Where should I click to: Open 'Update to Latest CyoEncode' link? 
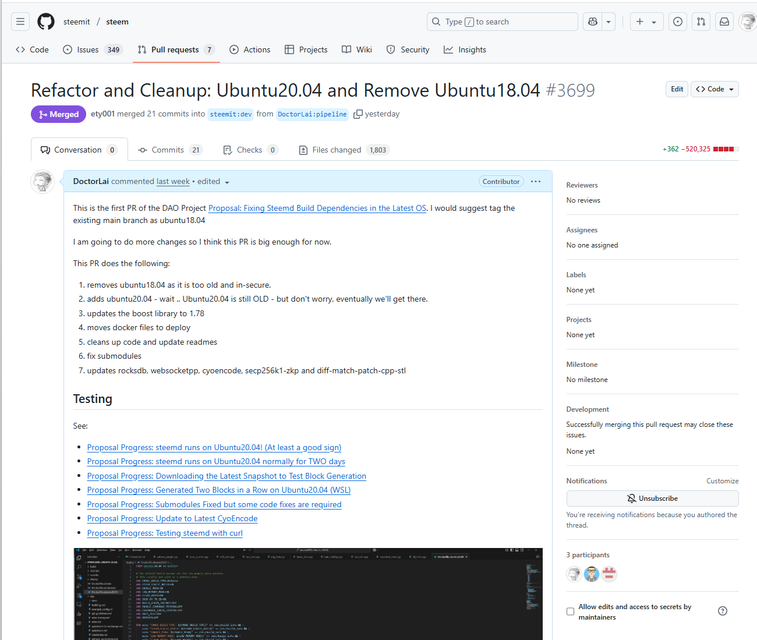tap(172, 518)
